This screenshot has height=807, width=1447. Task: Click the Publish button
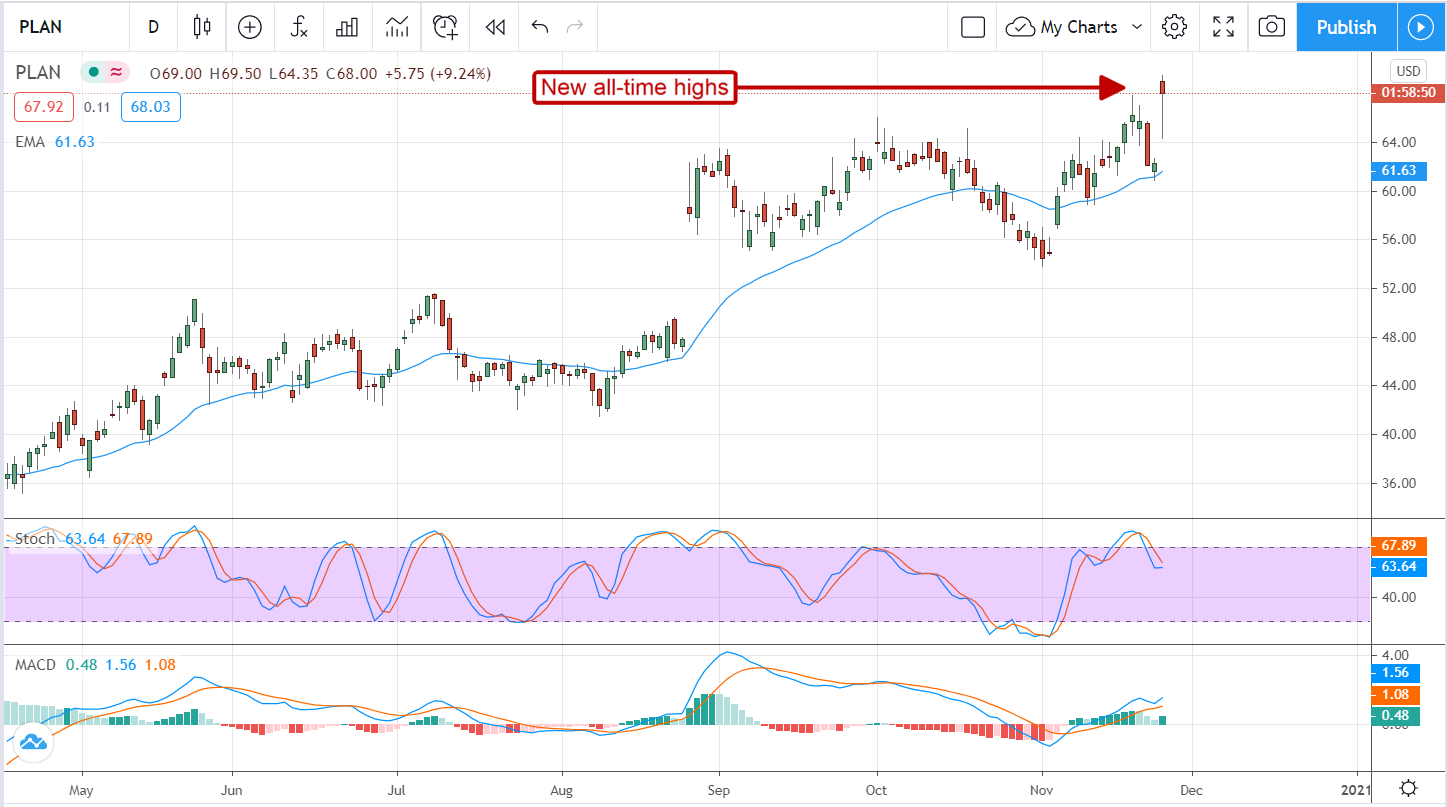(1346, 27)
